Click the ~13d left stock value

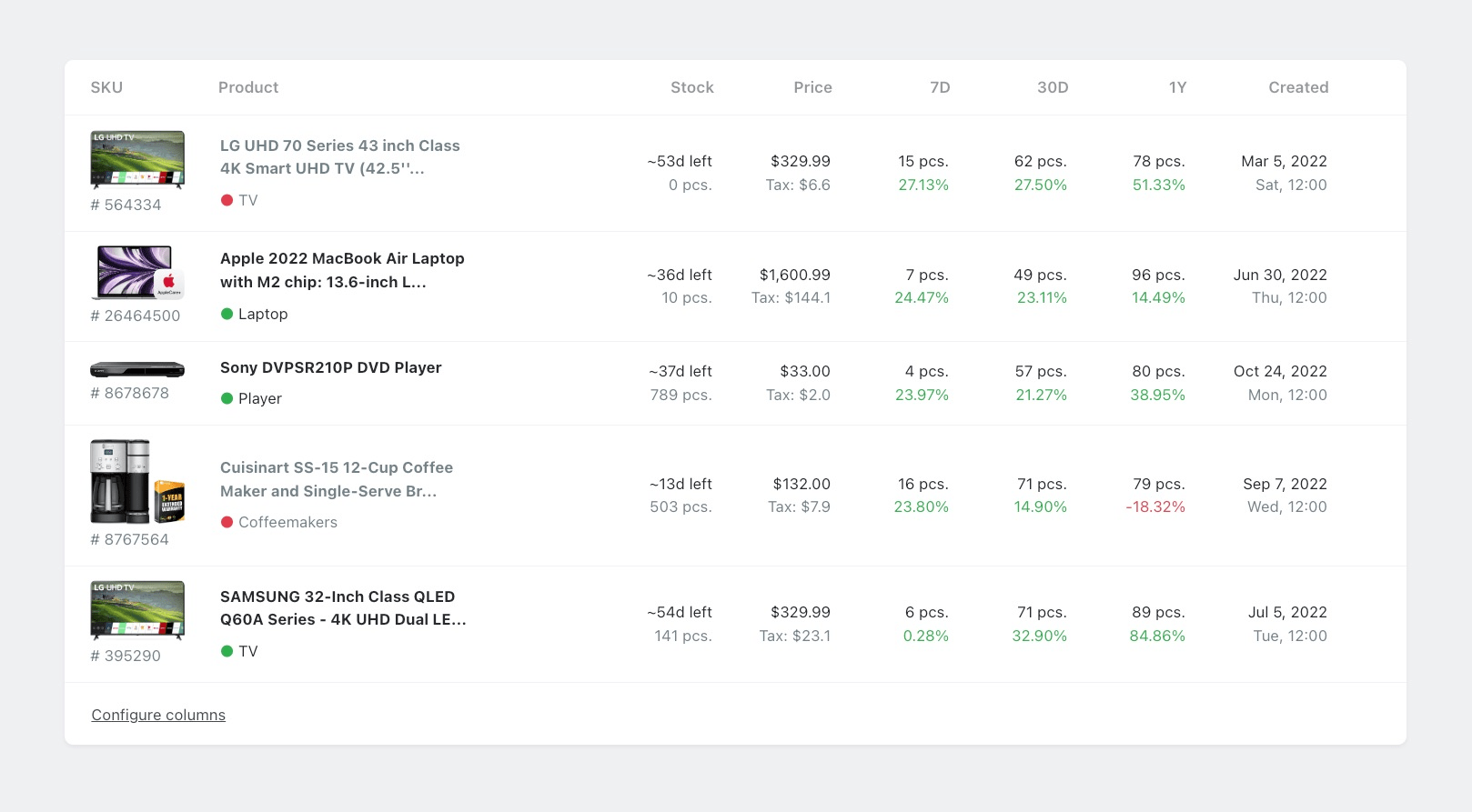pos(681,484)
